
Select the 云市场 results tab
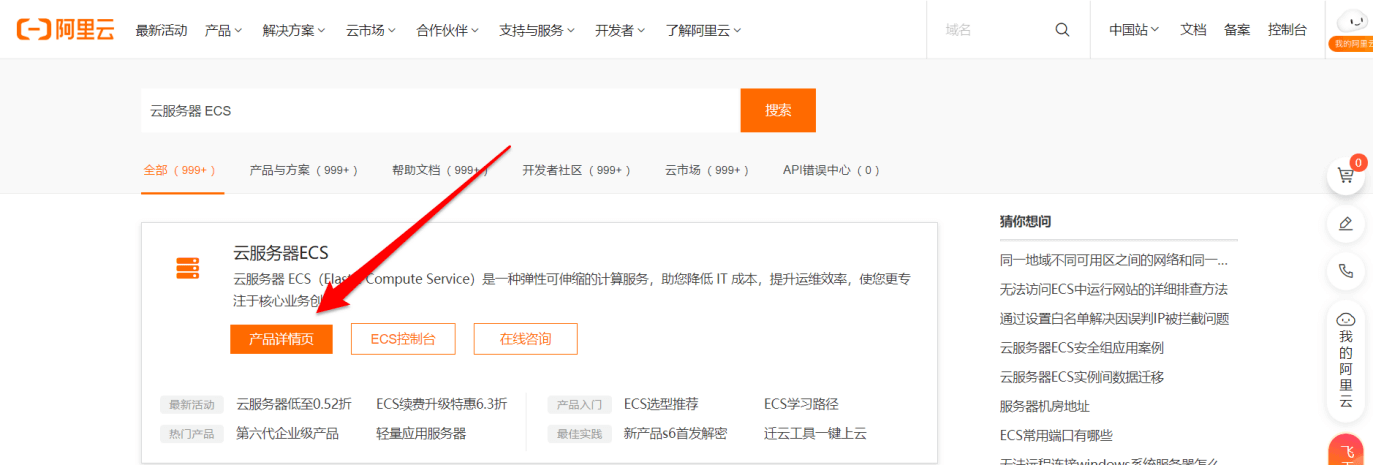coord(707,171)
